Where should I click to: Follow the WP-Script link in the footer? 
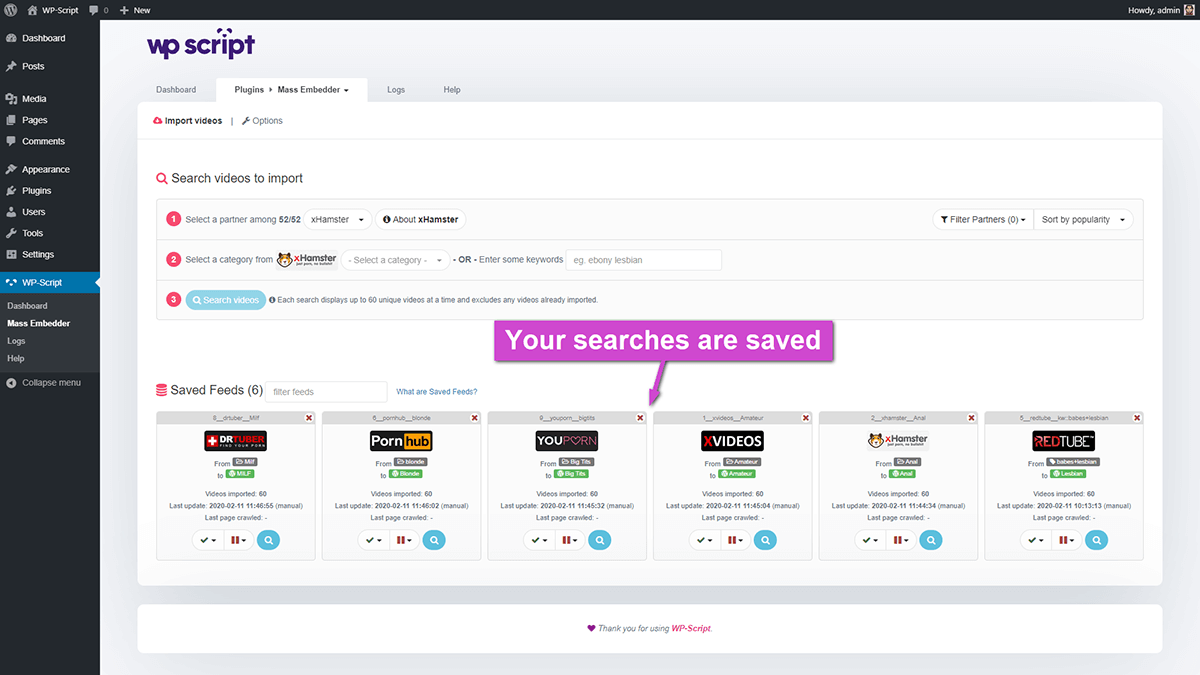point(691,628)
